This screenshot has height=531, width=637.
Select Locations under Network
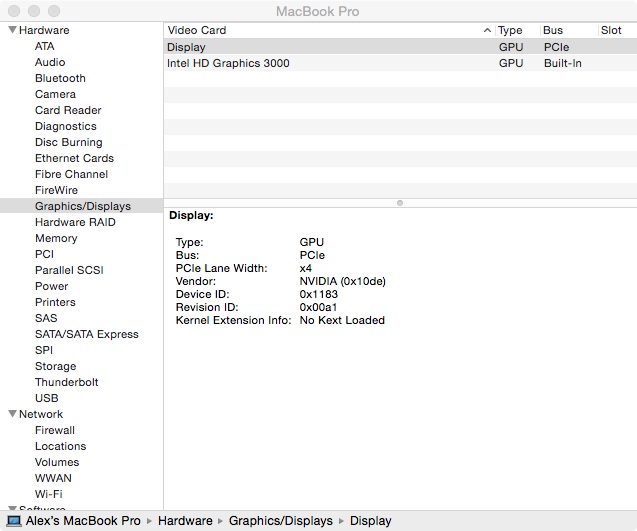pyautogui.click(x=61, y=446)
